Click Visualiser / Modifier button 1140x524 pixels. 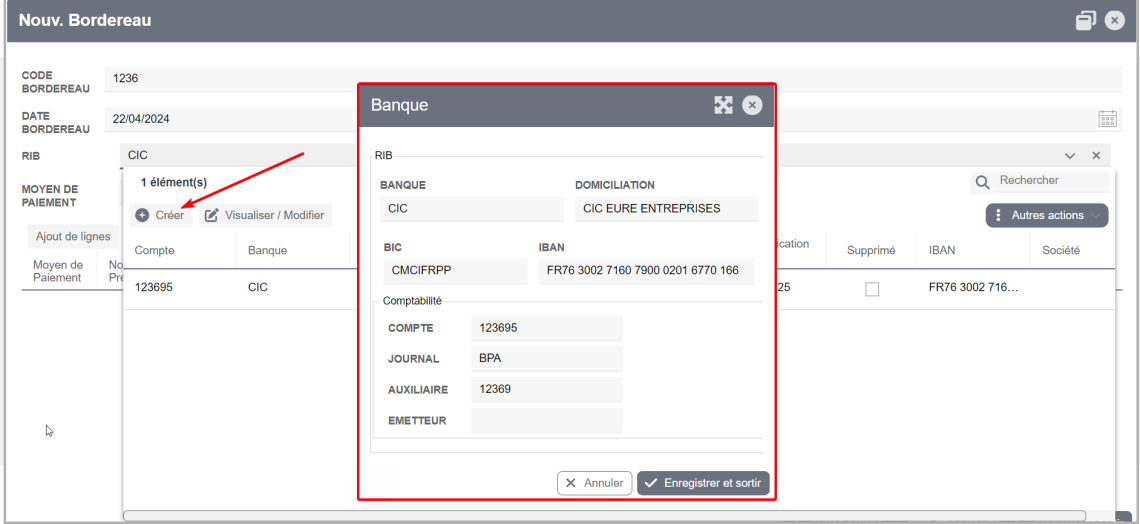(x=265, y=215)
